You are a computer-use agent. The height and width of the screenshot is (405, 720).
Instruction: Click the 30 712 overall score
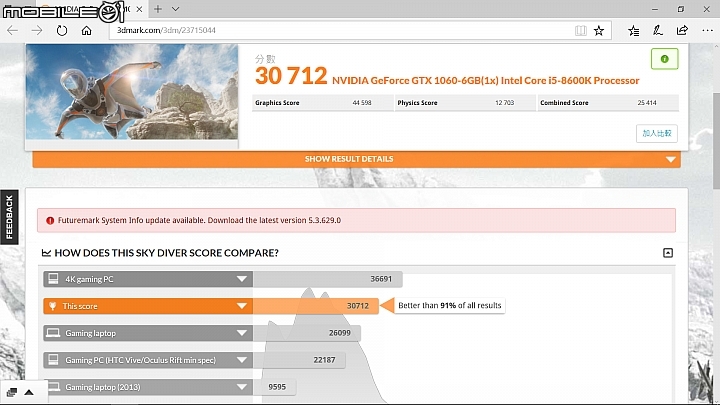[x=291, y=76]
